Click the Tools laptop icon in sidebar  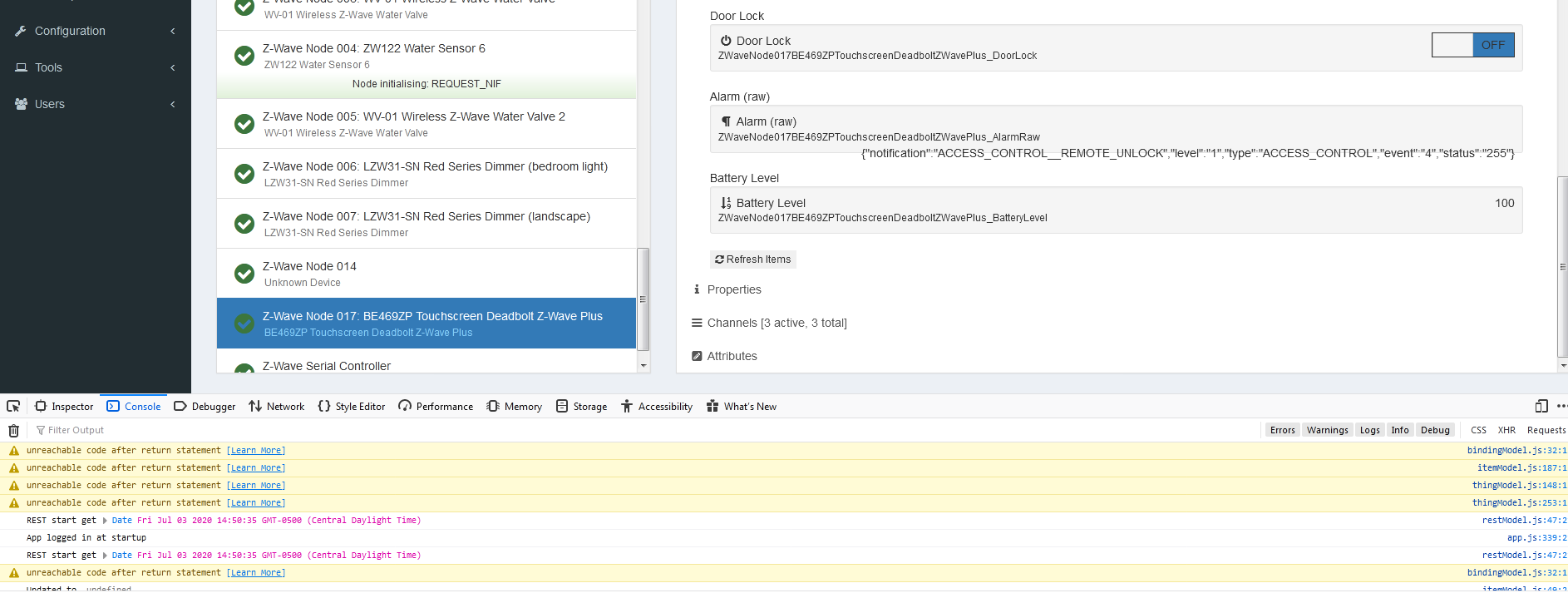pyautogui.click(x=21, y=67)
